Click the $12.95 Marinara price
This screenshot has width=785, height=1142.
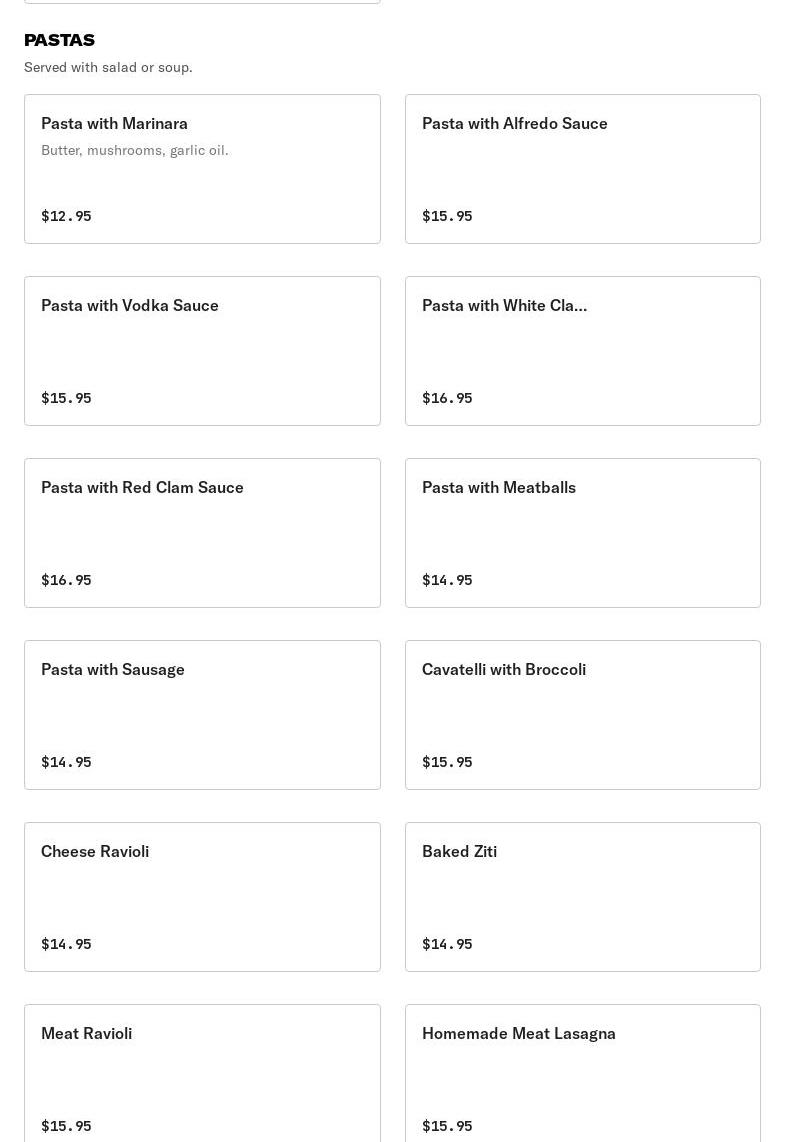click(x=66, y=216)
